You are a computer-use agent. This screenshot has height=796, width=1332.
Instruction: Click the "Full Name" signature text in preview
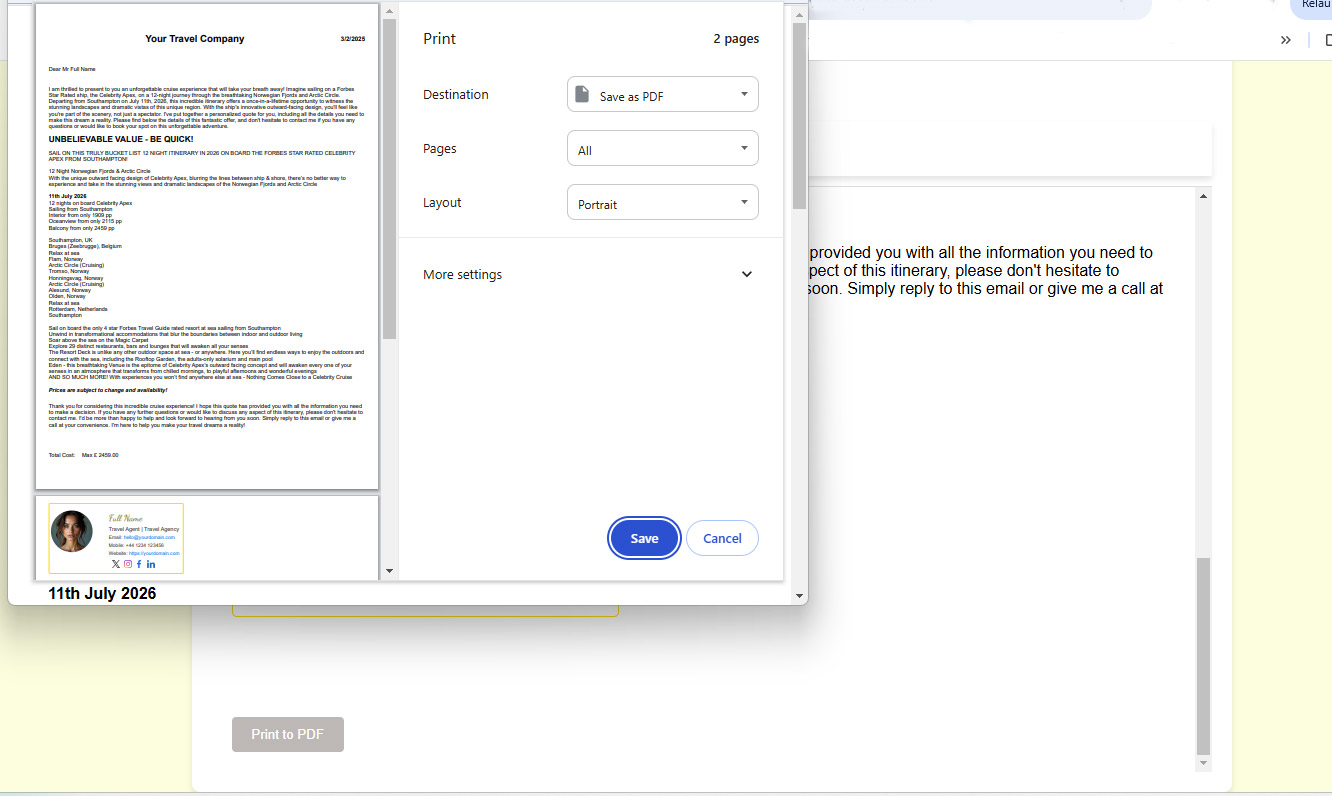(x=126, y=519)
